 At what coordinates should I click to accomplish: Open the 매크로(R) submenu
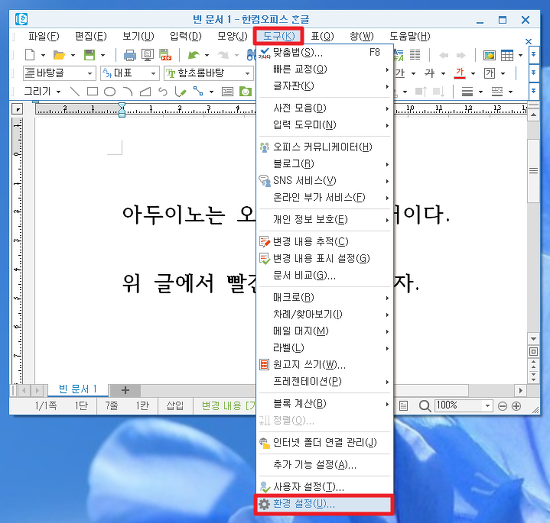(324, 297)
